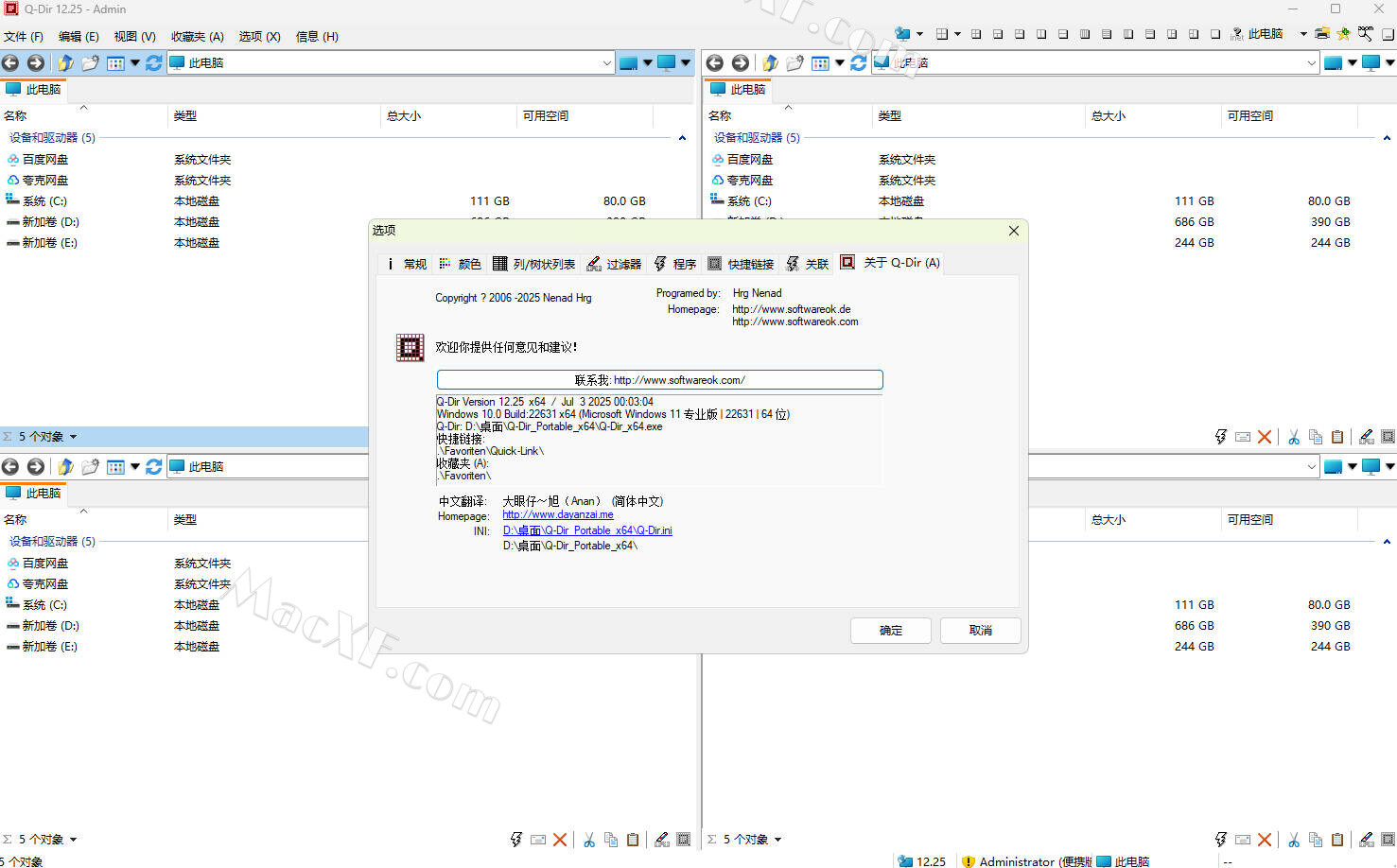1397x868 pixels.
Task: Select four-pane grid layout icon in main toolbar
Action: (942, 34)
